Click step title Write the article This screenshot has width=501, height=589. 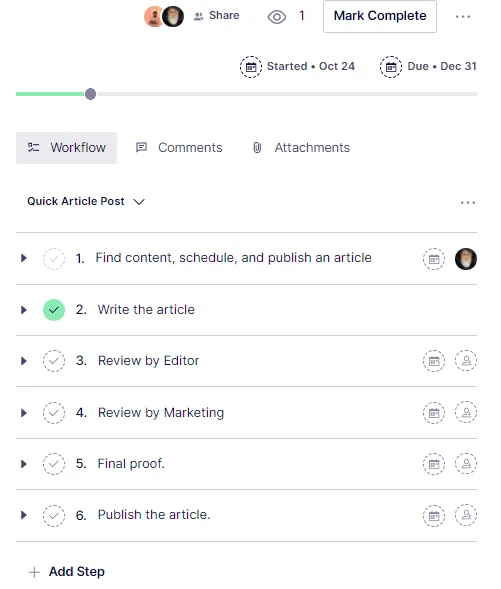(146, 310)
